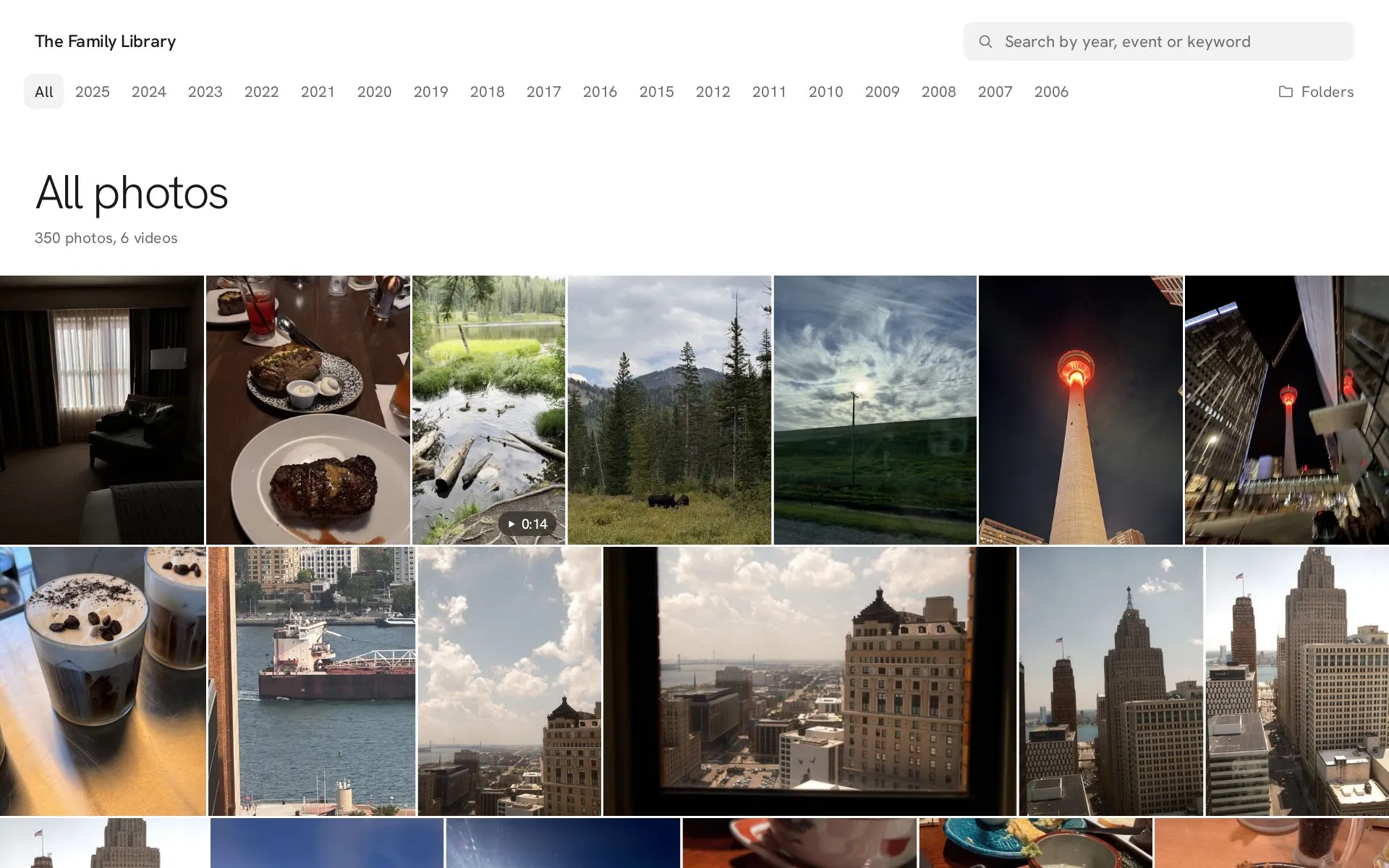Choose the 2019 tab
1389x868 pixels.
[431, 92]
